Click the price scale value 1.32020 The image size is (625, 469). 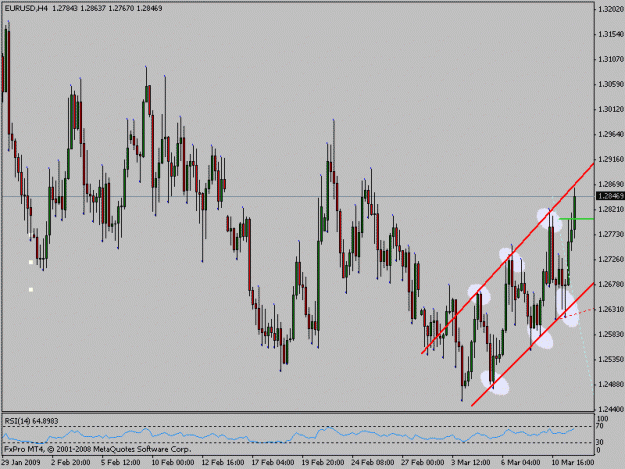coord(611,9)
